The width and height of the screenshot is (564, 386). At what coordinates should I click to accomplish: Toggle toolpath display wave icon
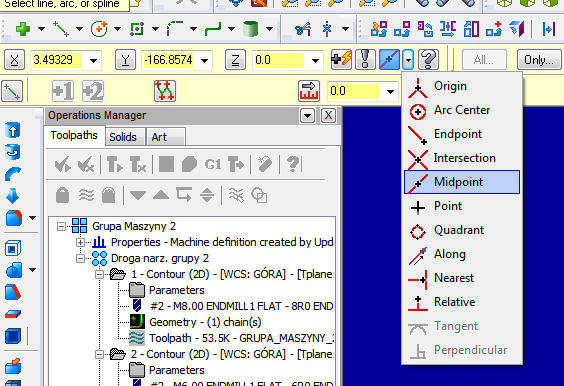86,195
